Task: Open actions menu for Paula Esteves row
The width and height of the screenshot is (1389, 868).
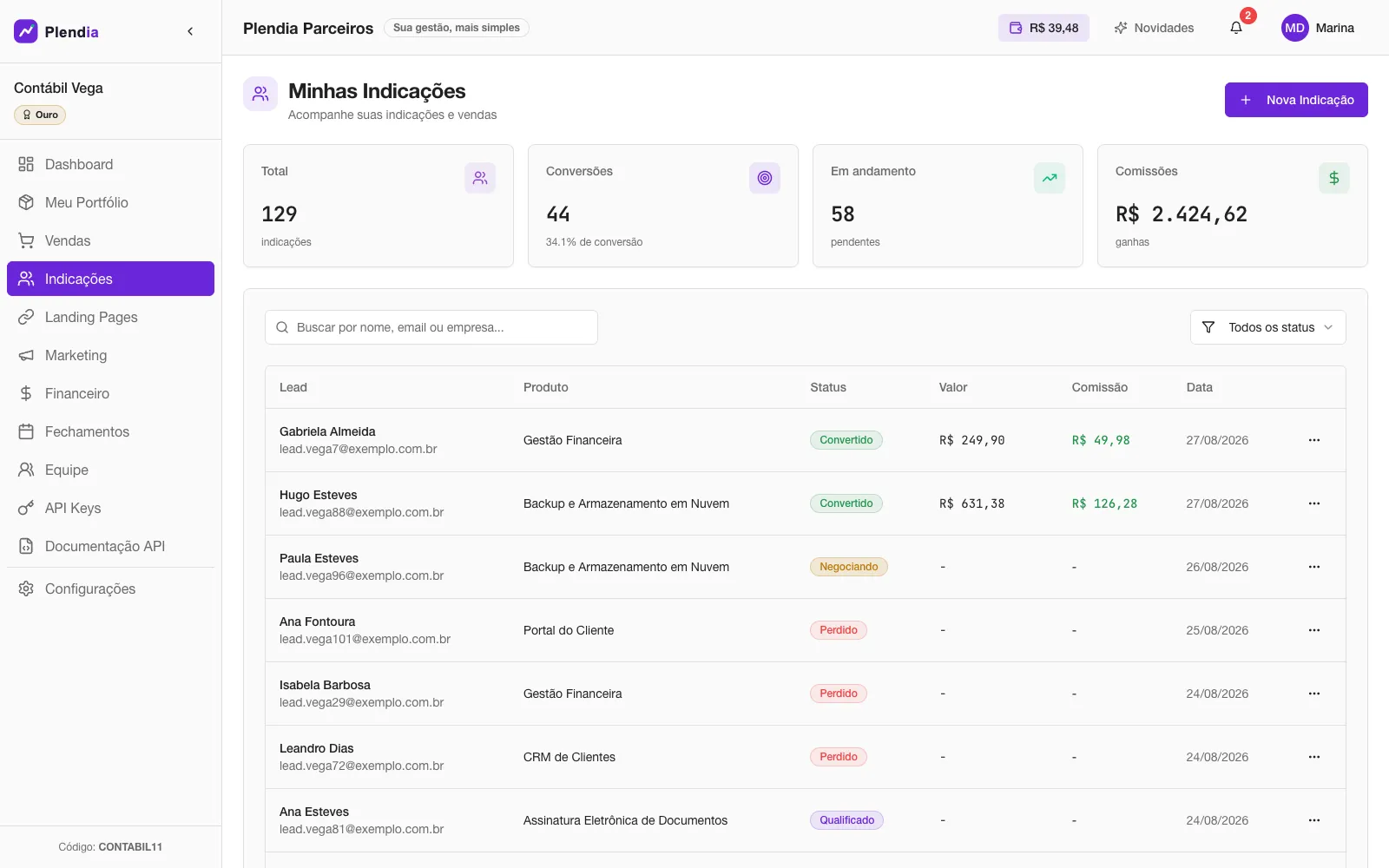Action: pos(1314,567)
